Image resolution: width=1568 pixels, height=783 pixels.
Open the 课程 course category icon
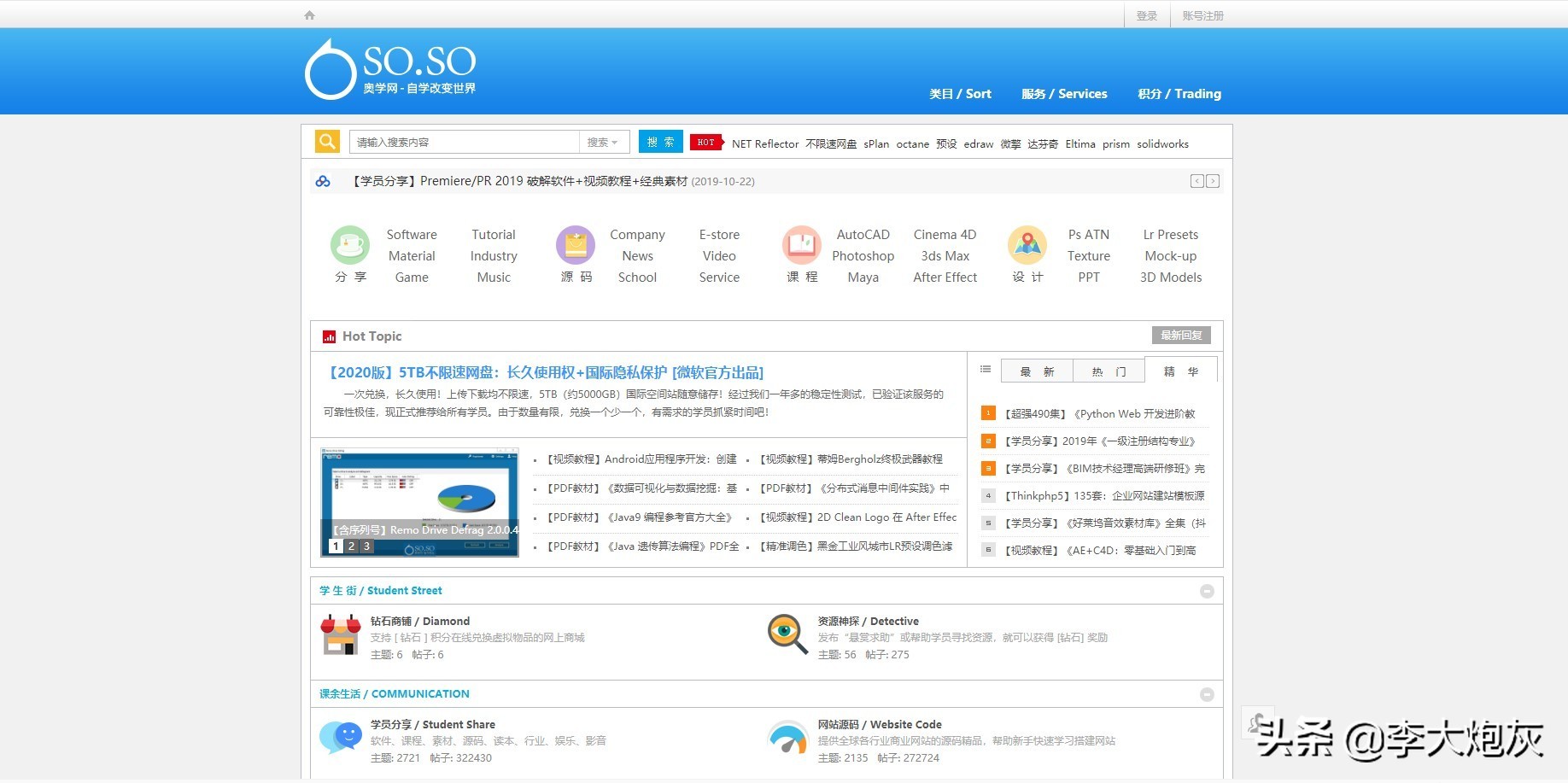point(802,246)
